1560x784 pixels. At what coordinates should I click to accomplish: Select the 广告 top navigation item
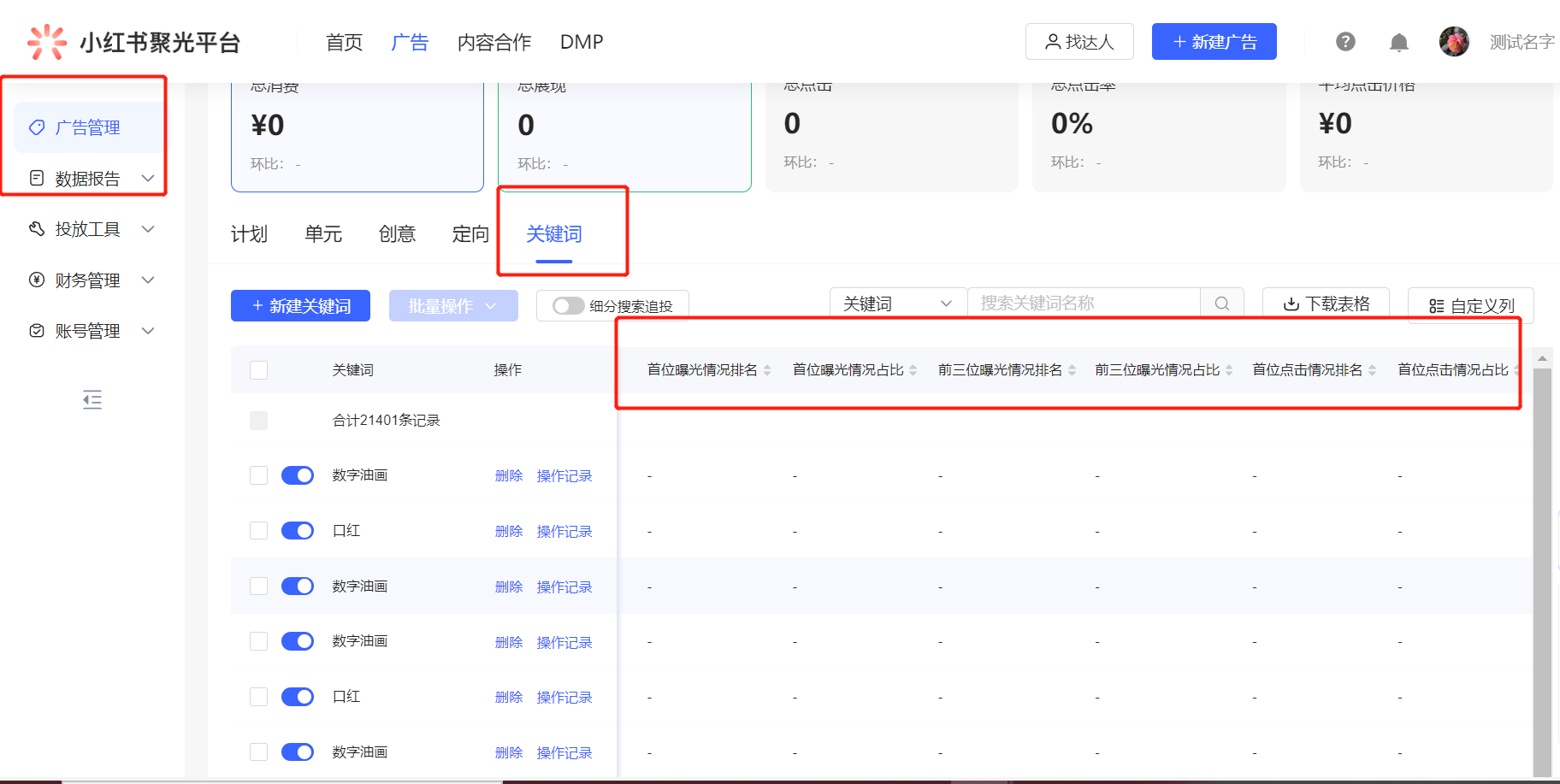410,42
